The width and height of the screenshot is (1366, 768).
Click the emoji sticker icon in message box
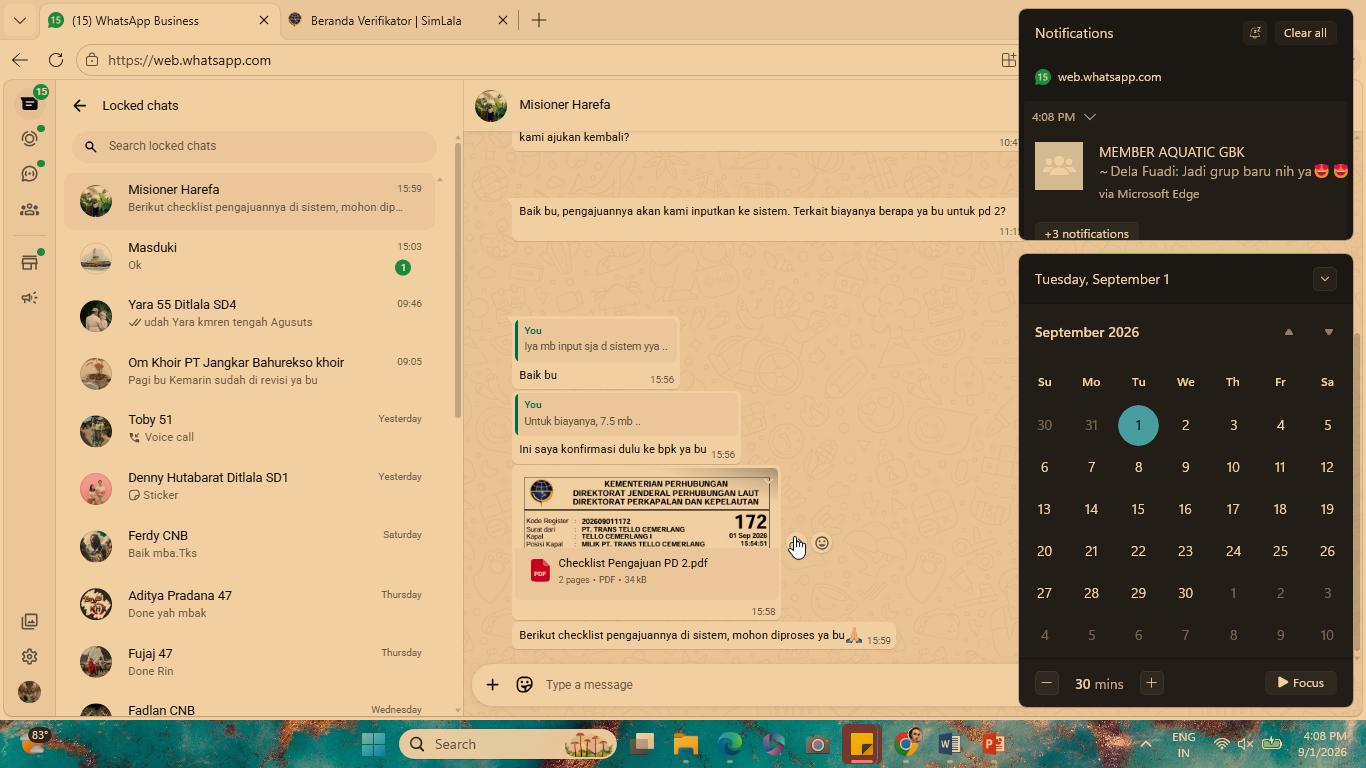coord(524,685)
